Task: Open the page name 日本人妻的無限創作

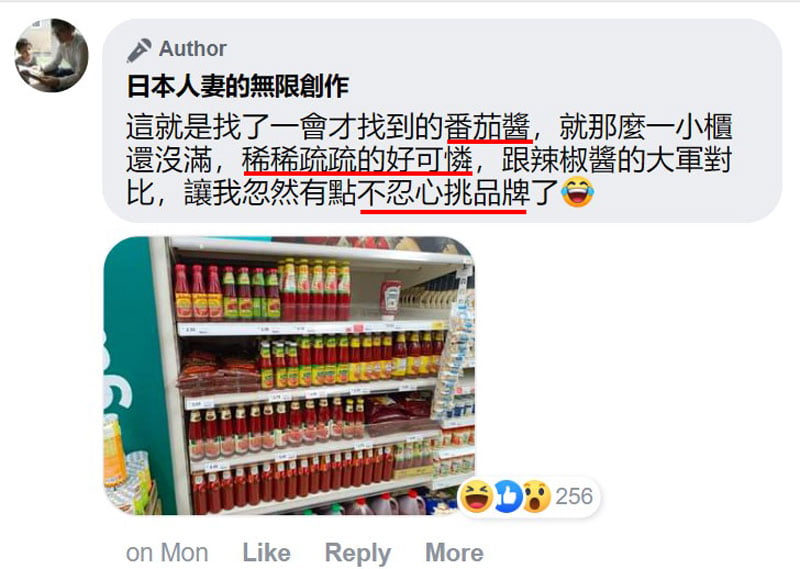Action: [x=238, y=86]
